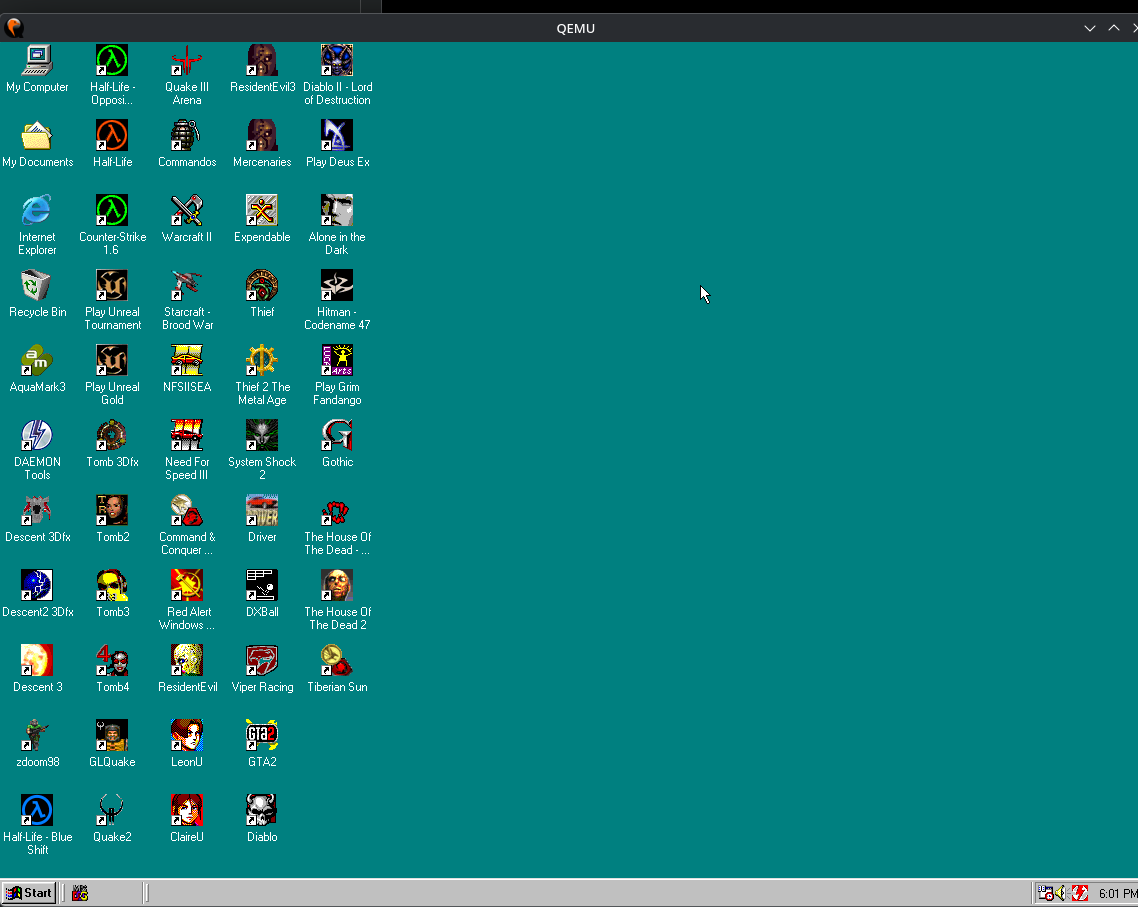The width and height of the screenshot is (1138, 907).
Task: Select the Tomb4 shortcut
Action: click(x=112, y=660)
